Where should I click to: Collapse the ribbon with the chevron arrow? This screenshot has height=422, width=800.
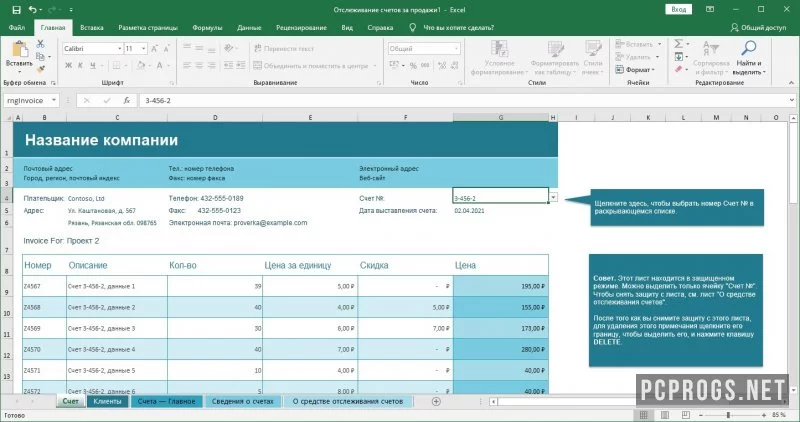tap(791, 83)
